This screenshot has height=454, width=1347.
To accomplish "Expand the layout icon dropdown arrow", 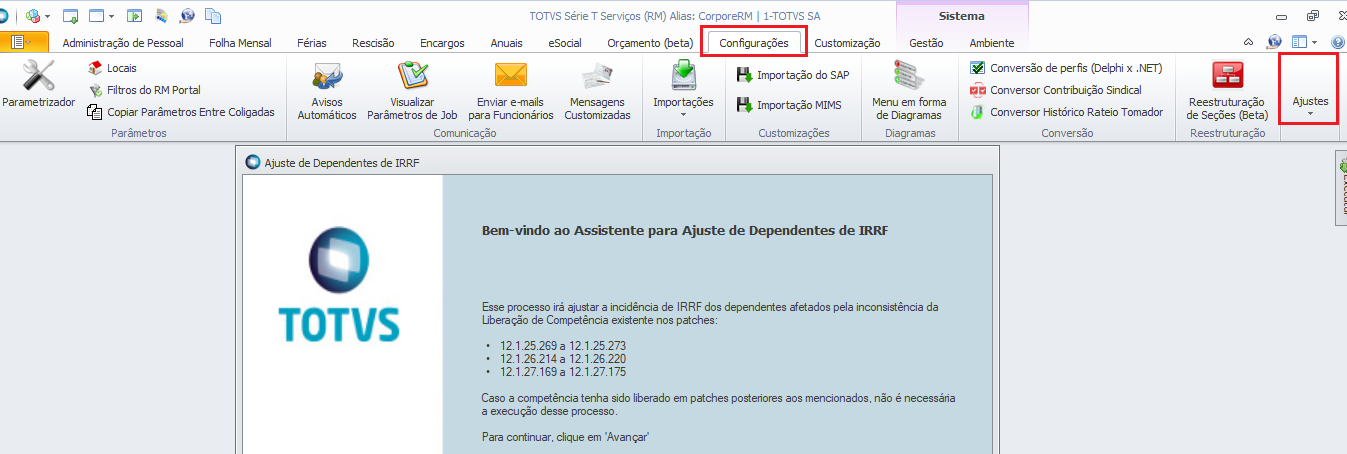I will tap(1314, 42).
